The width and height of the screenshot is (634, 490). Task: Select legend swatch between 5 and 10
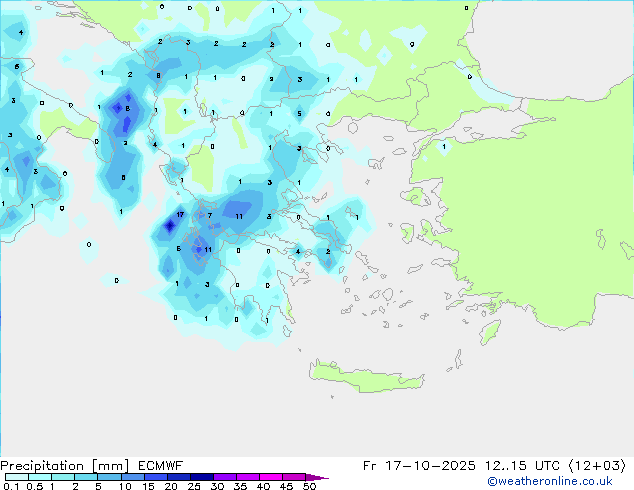pyautogui.click(x=109, y=477)
